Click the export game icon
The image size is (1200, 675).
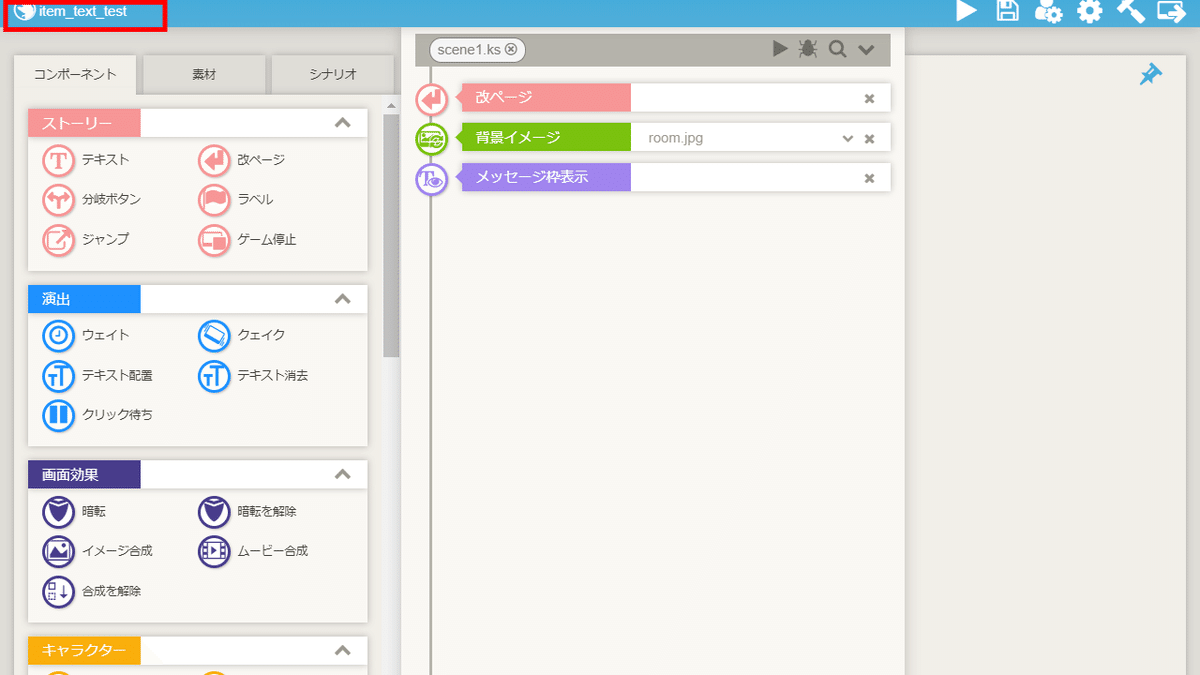1171,11
